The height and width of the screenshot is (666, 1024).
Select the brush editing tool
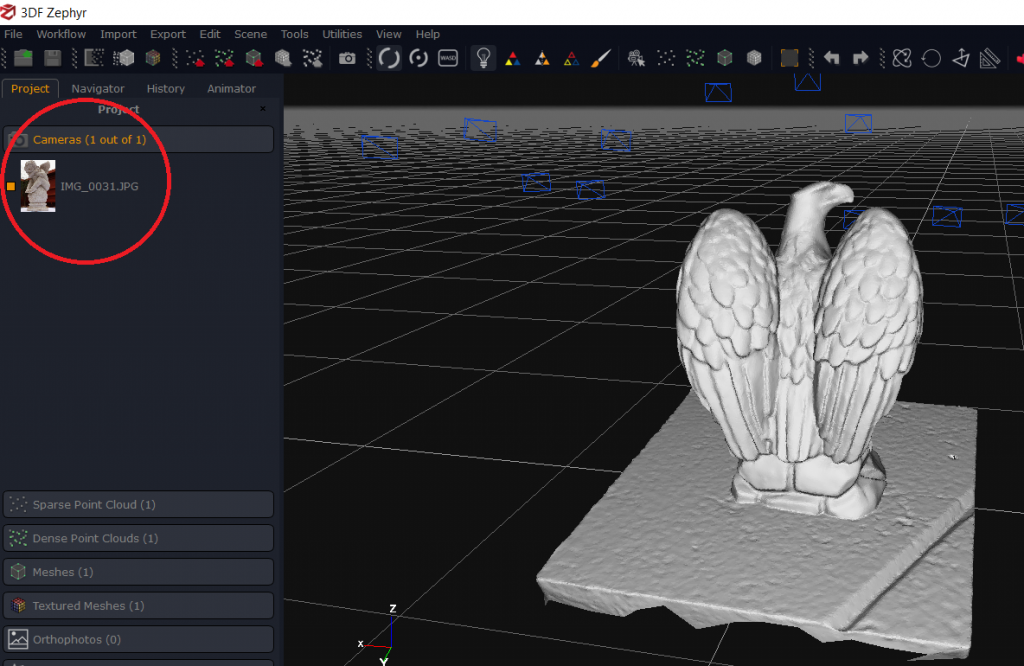pyautogui.click(x=600, y=58)
